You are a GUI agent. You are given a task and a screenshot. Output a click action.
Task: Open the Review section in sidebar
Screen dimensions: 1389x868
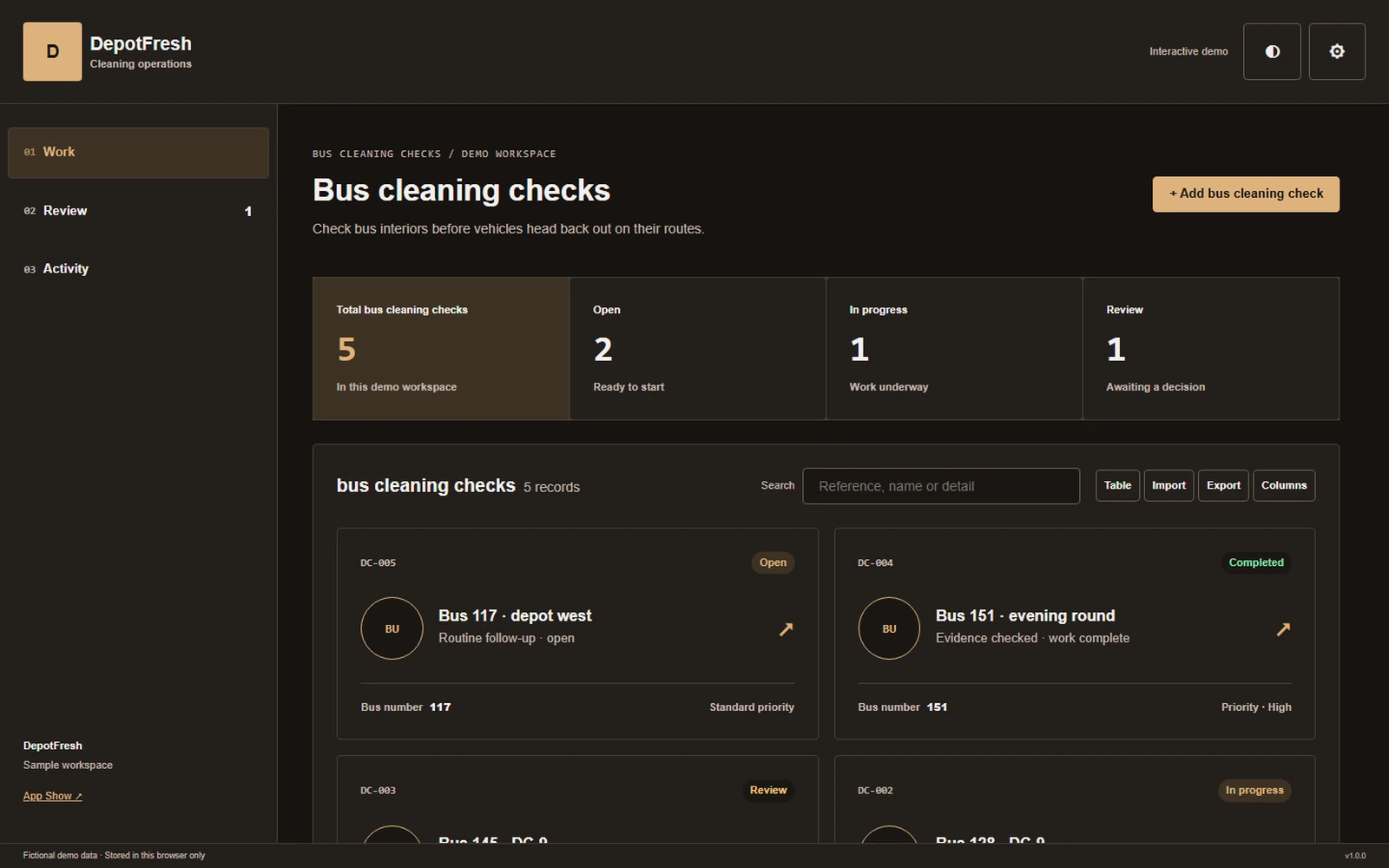click(138, 211)
